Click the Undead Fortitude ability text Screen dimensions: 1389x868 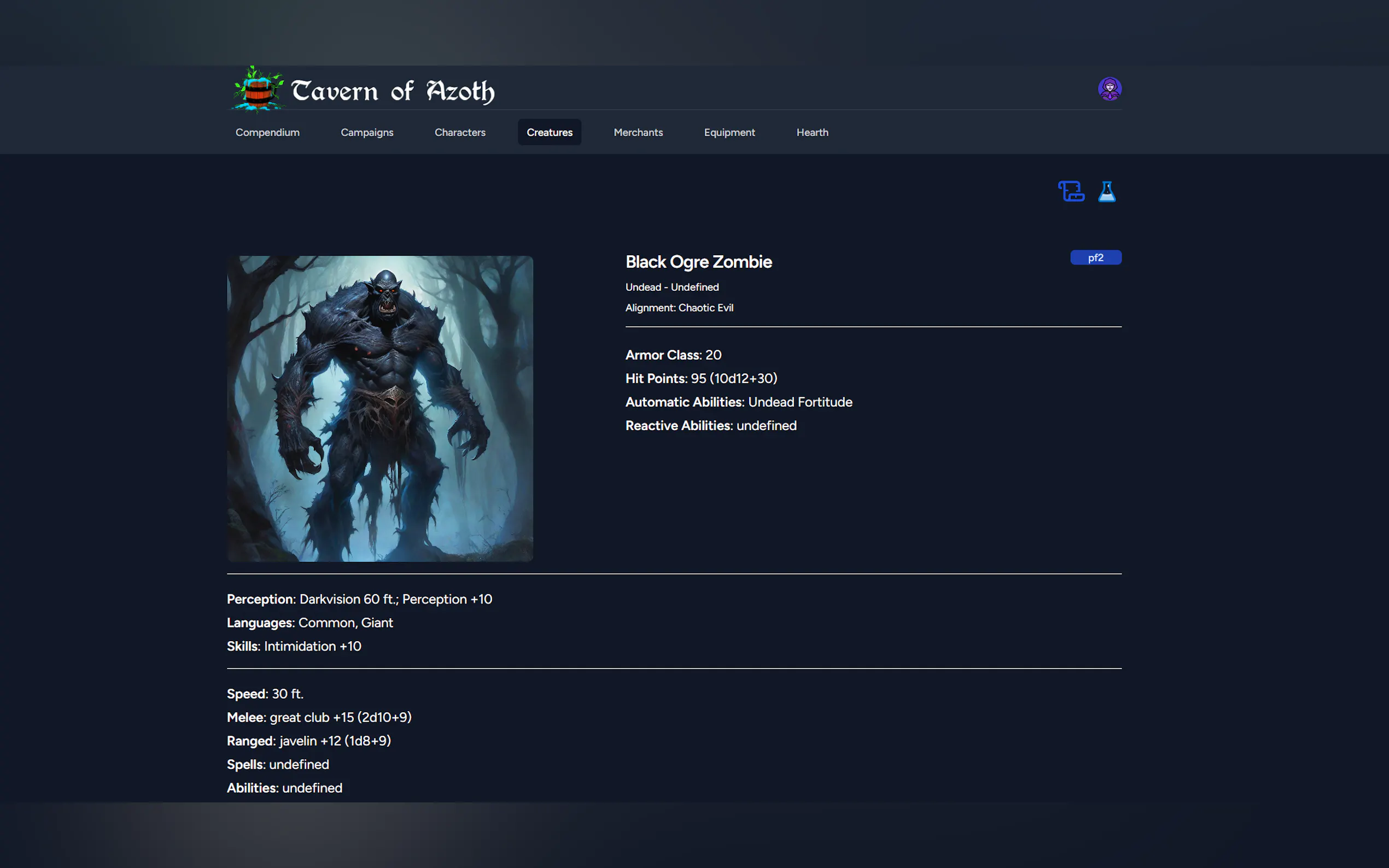coord(800,402)
